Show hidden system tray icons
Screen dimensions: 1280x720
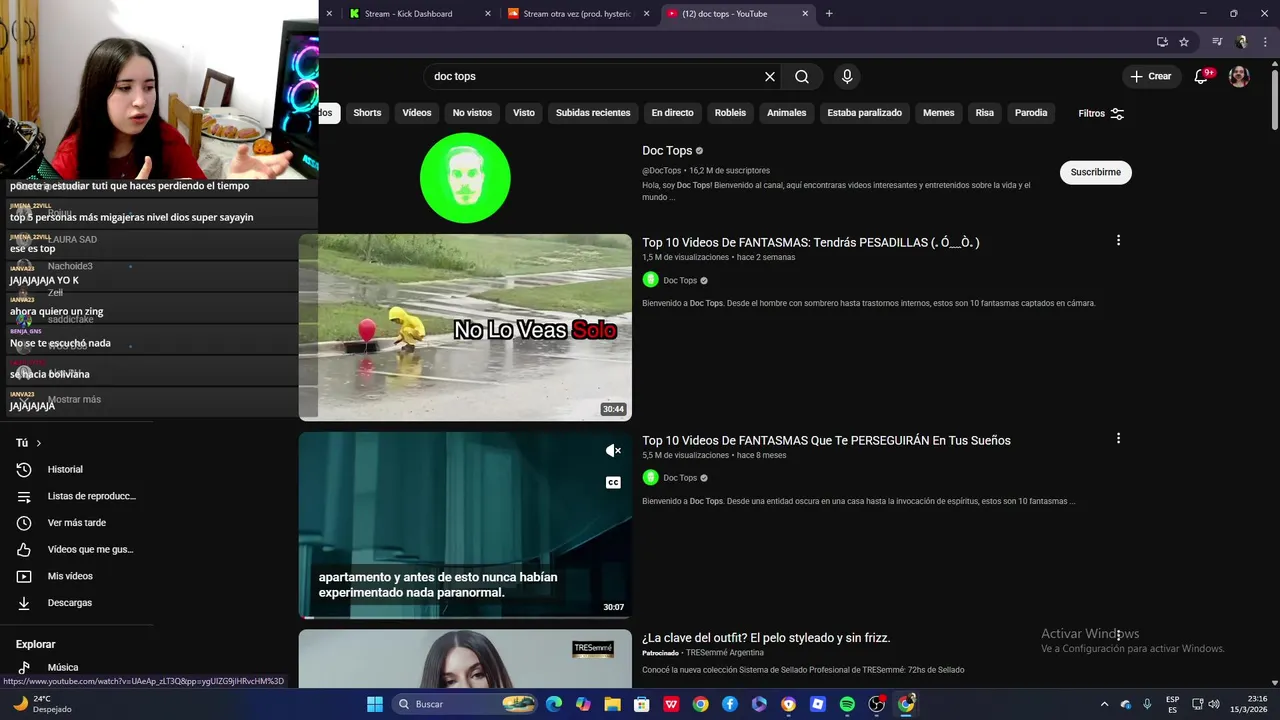tap(1104, 704)
